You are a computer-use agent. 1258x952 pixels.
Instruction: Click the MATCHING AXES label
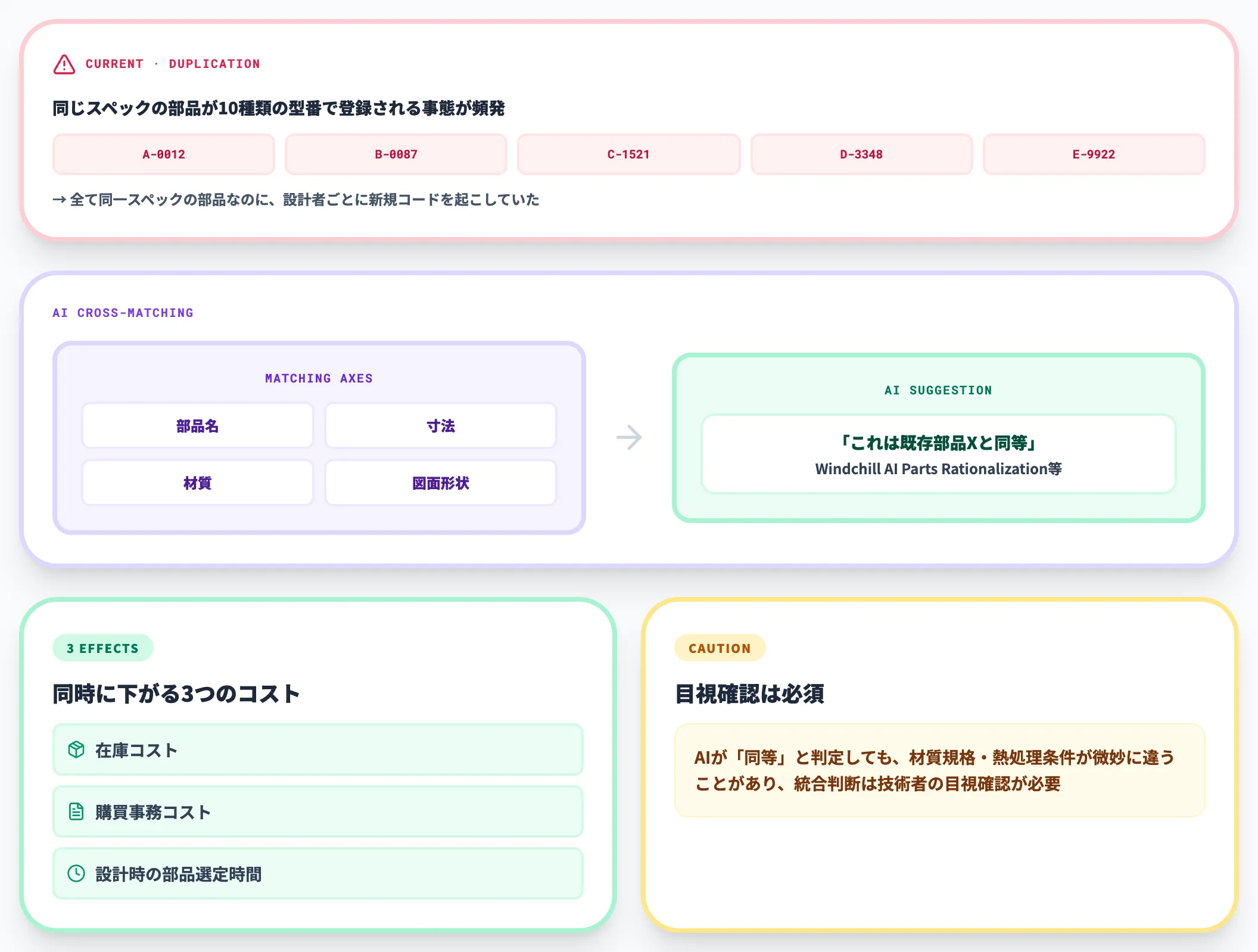coord(319,378)
